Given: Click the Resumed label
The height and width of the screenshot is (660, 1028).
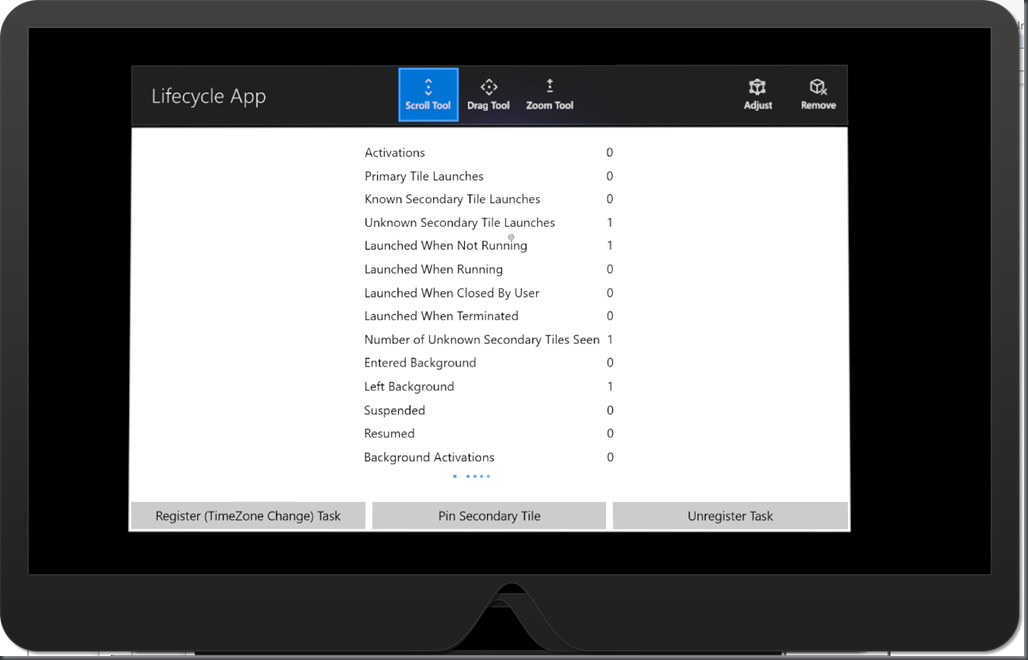Looking at the screenshot, I should click(x=389, y=434).
